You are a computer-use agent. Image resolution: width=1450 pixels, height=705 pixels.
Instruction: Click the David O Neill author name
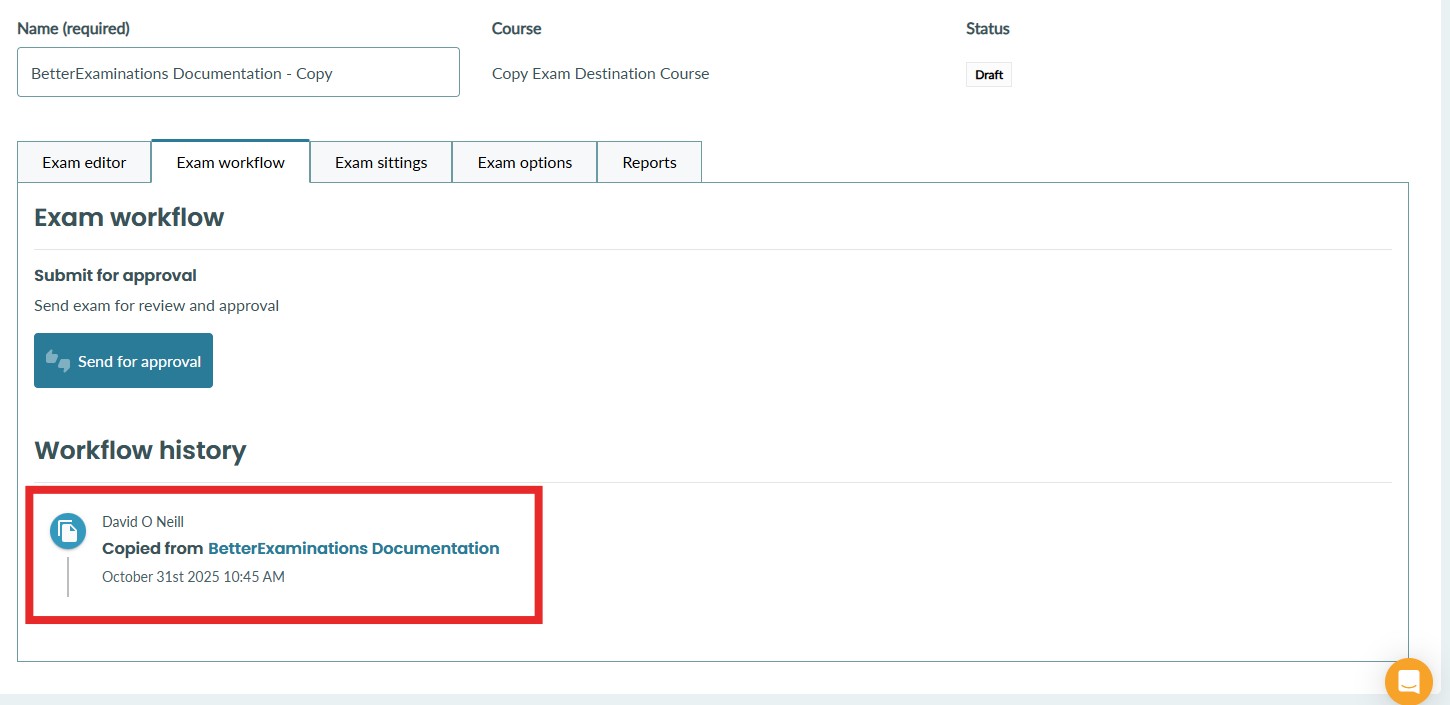pos(143,521)
